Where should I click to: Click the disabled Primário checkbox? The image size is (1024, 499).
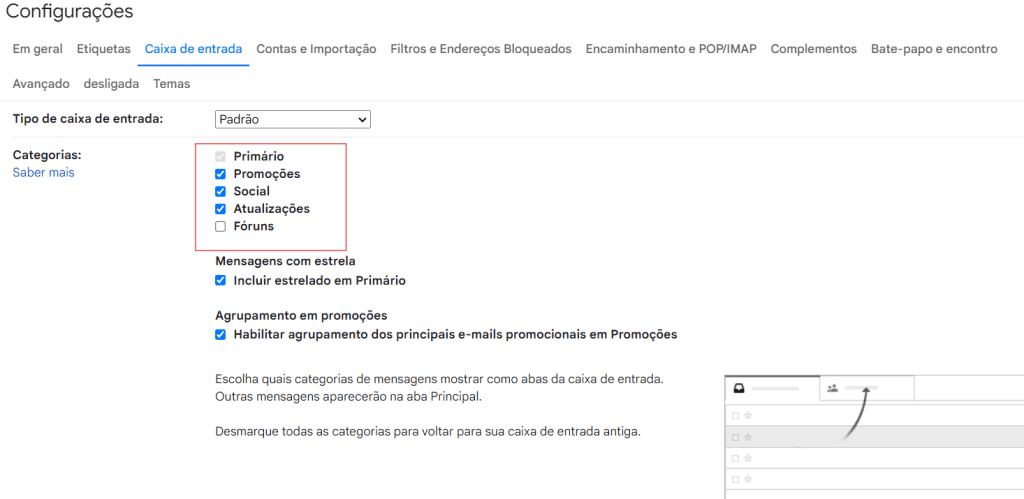pyautogui.click(x=221, y=157)
